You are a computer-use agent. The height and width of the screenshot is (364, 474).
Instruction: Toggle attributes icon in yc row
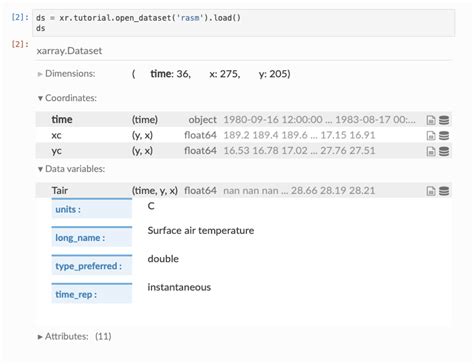point(431,151)
